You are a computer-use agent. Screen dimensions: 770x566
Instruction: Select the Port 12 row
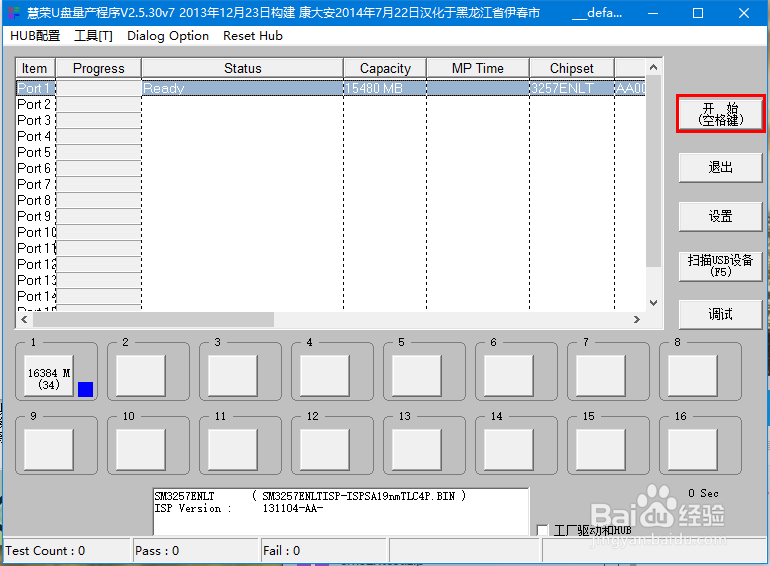tap(330, 264)
